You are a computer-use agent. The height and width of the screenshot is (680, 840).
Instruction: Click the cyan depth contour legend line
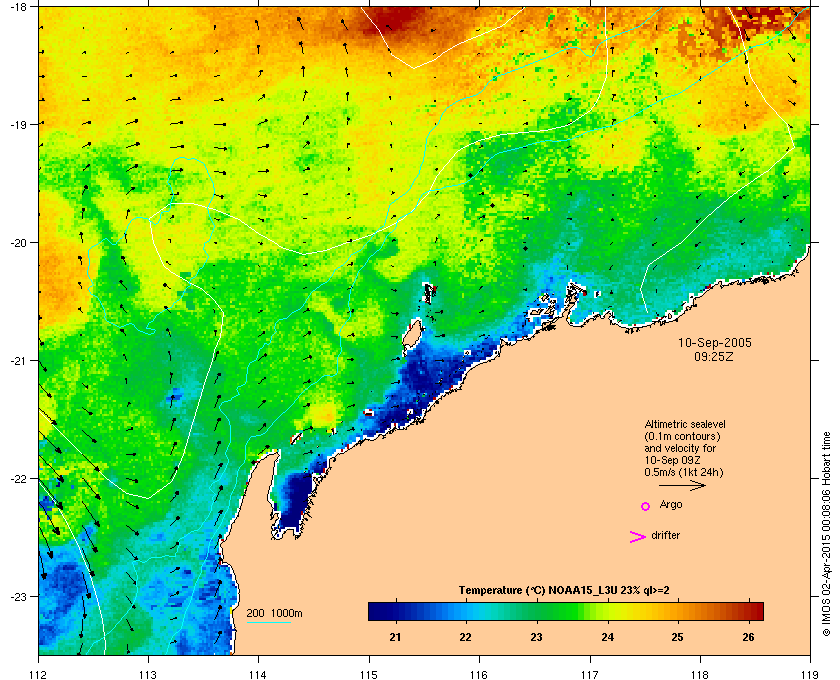tap(268, 623)
